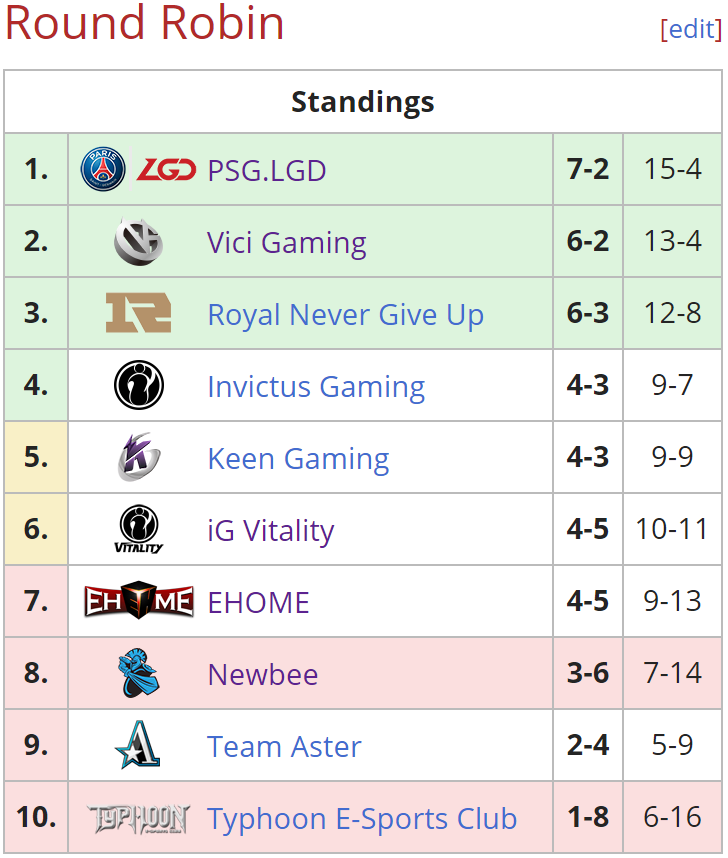This screenshot has height=858, width=728.
Task: Click the PSG Paris crest logo
Action: (103, 169)
